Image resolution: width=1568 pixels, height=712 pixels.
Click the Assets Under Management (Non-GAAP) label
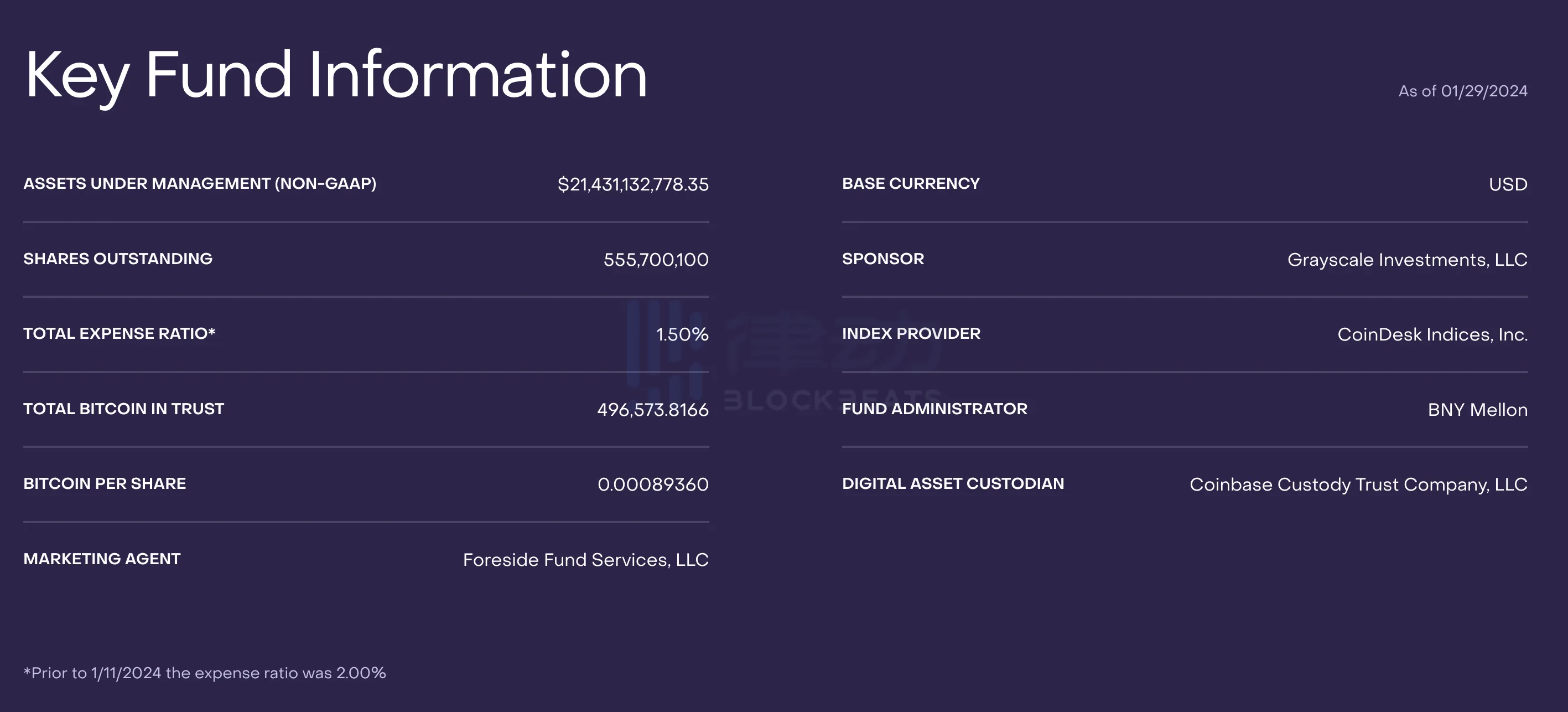tap(200, 183)
